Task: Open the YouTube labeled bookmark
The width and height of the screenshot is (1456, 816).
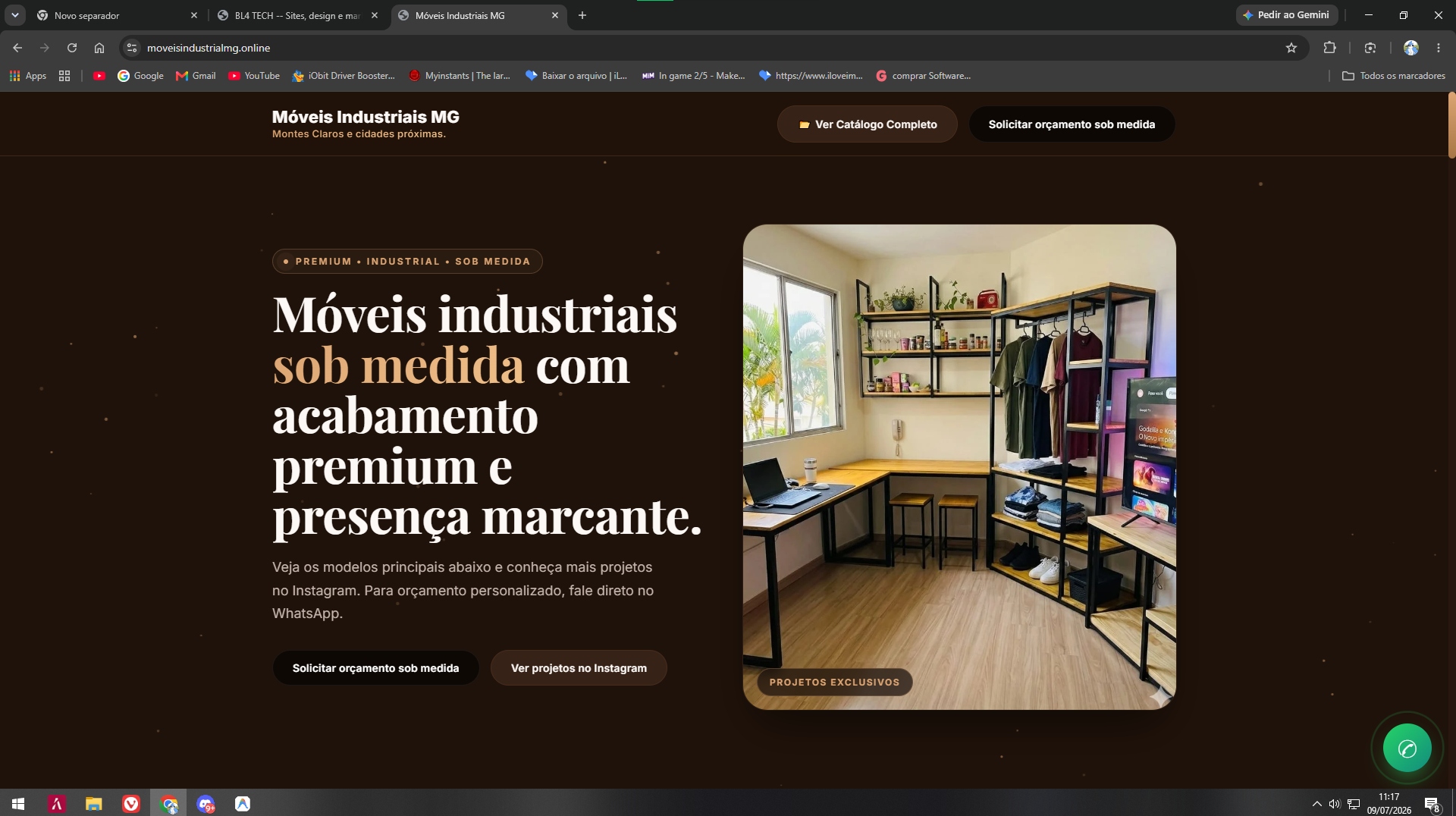Action: [x=254, y=76]
